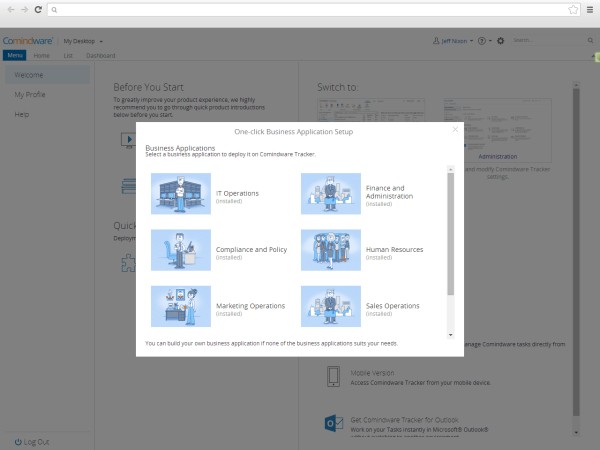Click the first Switch to screenshot thumbnail

point(371,110)
